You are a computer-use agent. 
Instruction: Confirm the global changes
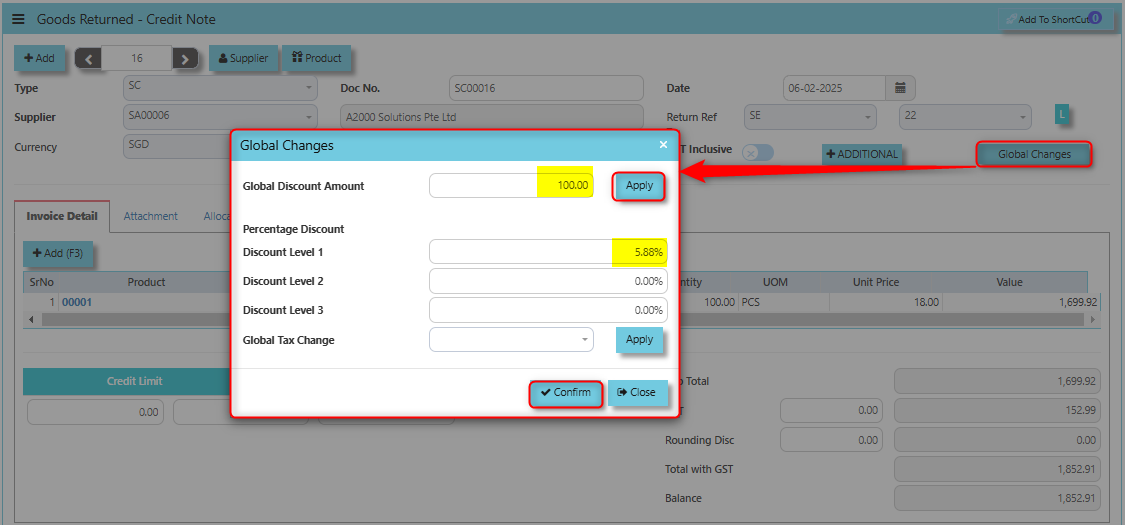(565, 393)
